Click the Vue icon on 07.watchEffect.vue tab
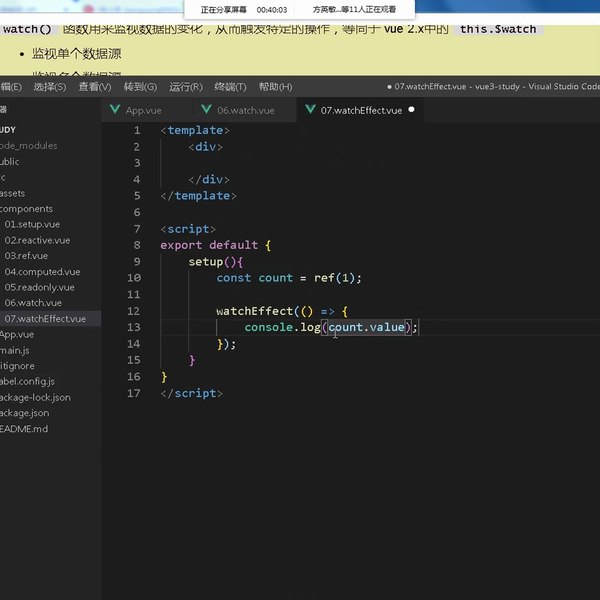 pos(310,110)
